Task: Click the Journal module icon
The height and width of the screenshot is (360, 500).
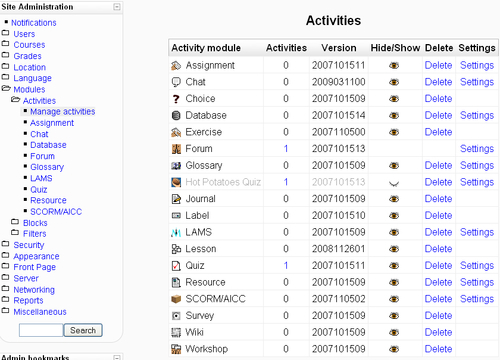Action: tap(176, 199)
